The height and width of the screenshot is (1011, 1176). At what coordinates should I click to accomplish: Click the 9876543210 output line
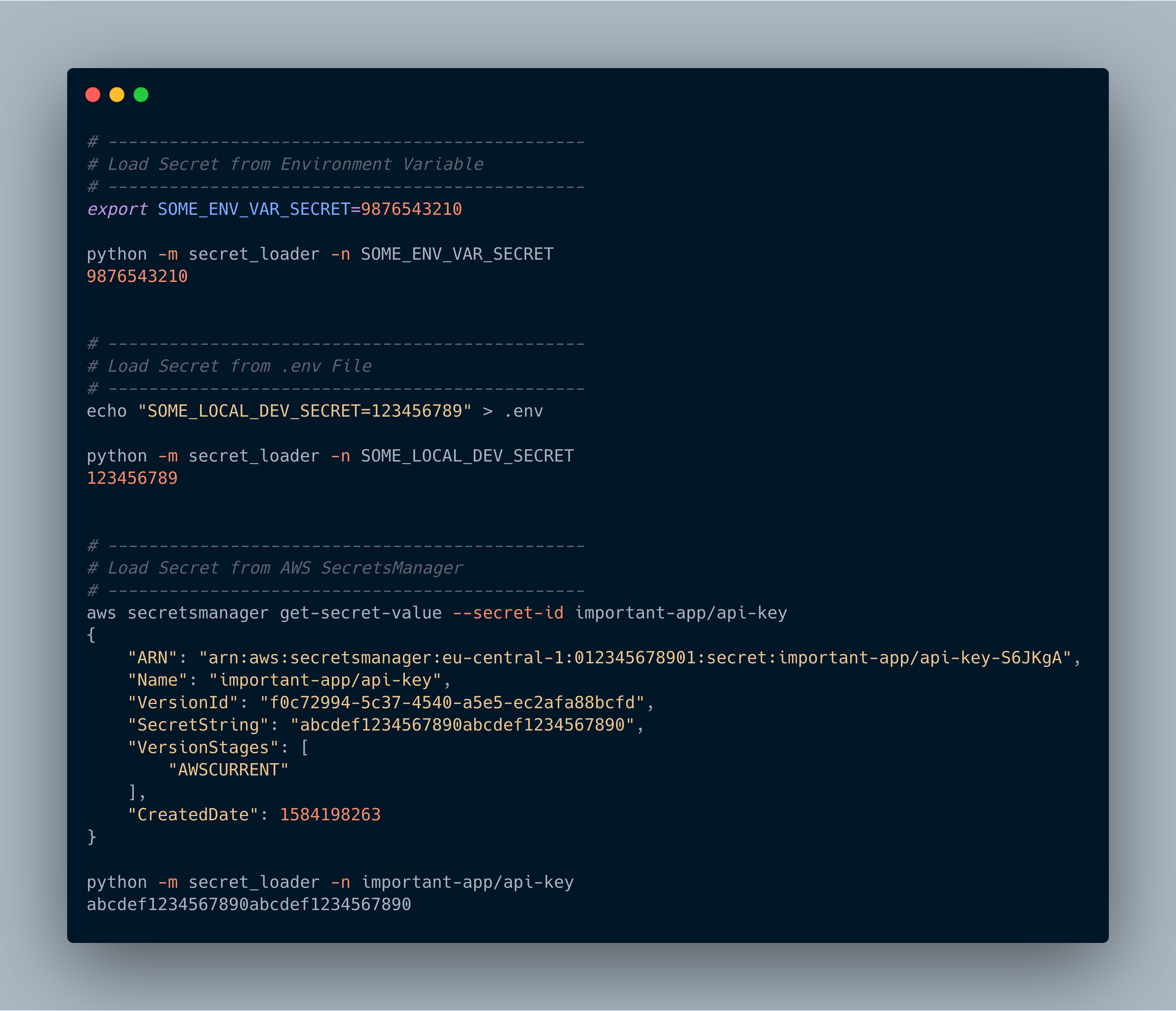point(137,277)
